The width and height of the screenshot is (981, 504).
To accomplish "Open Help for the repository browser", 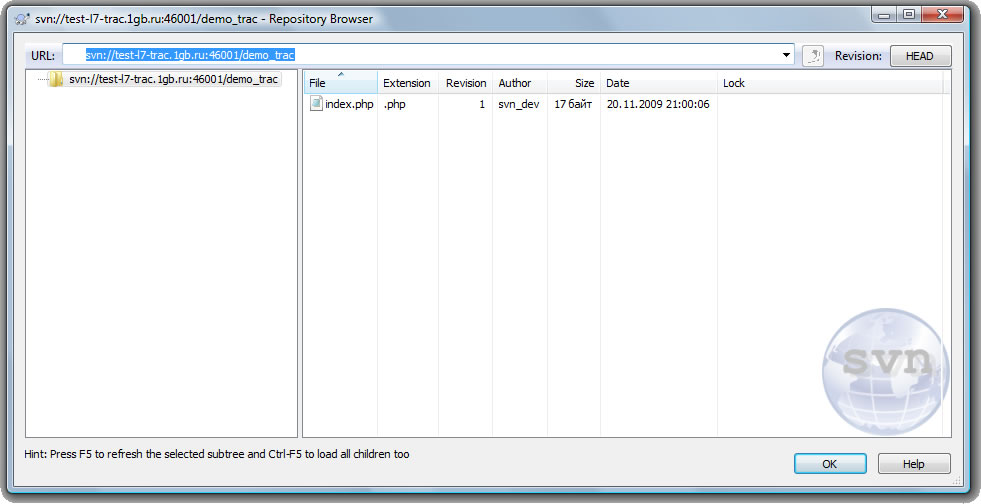I will [913, 464].
